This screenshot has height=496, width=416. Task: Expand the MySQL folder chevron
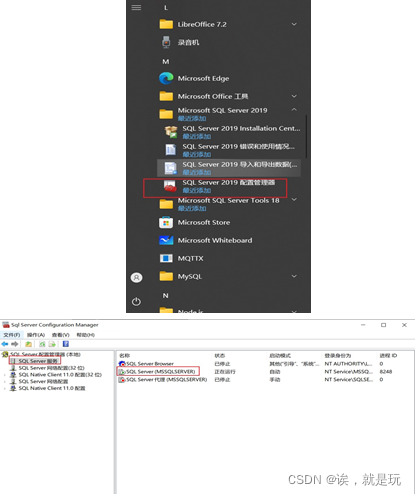coord(294,276)
